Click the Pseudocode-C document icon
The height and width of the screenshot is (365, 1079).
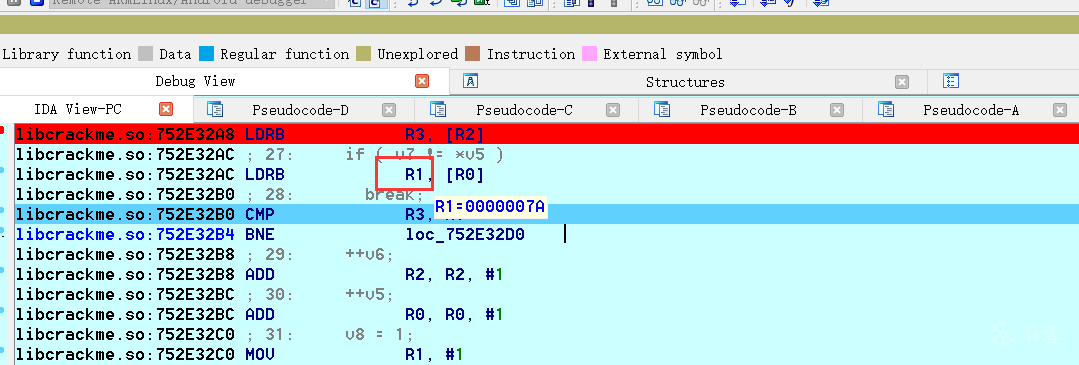[438, 109]
